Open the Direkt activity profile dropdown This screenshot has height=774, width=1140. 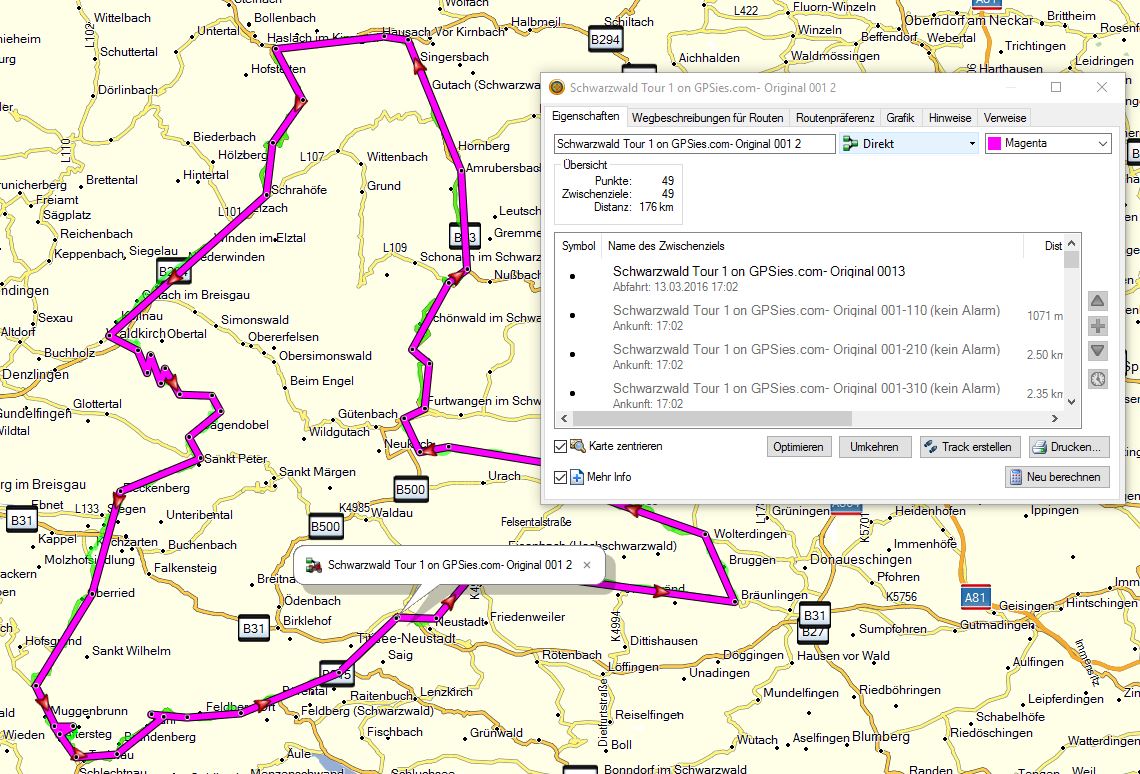point(909,144)
